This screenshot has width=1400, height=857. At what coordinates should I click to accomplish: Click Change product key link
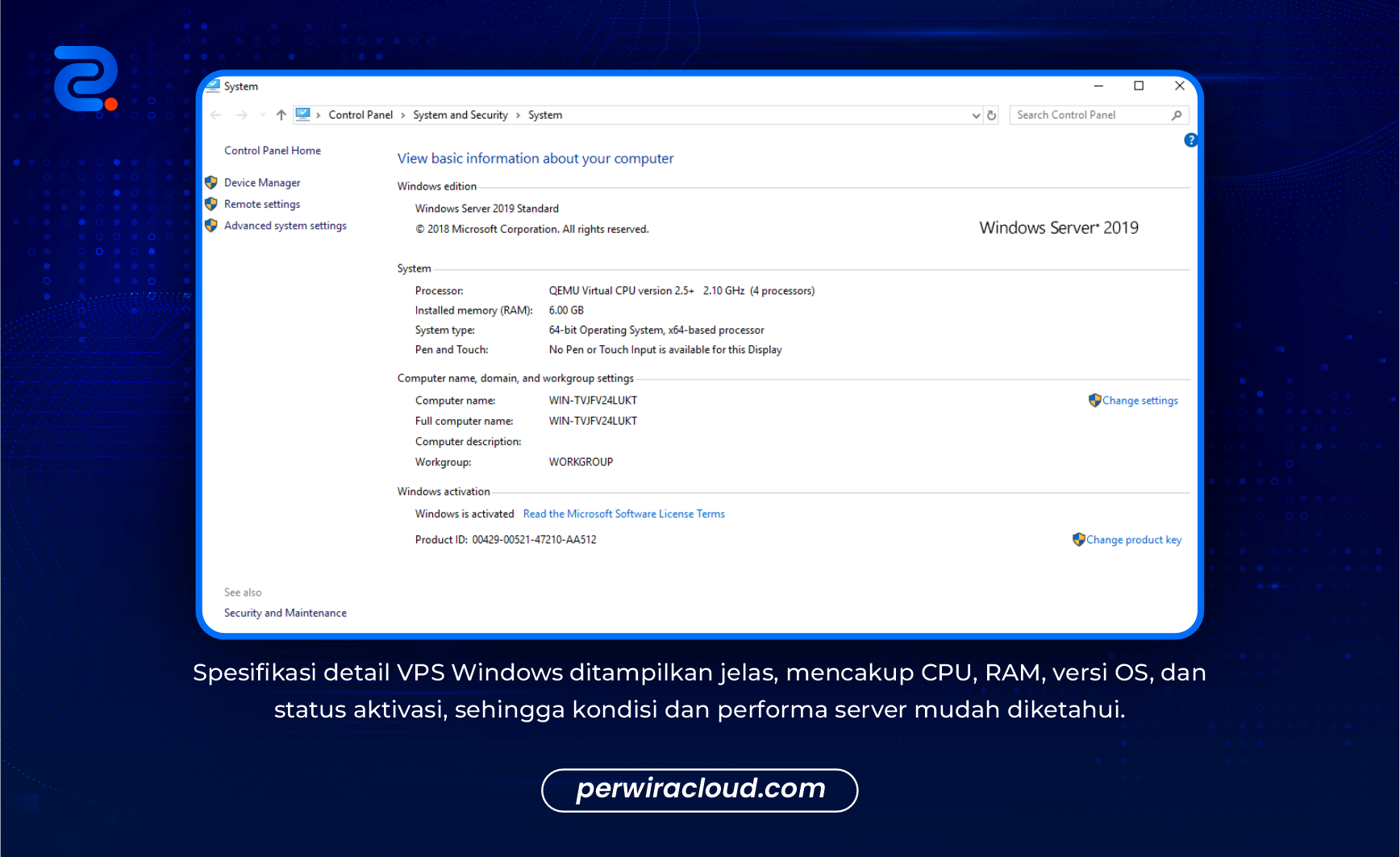1133,540
